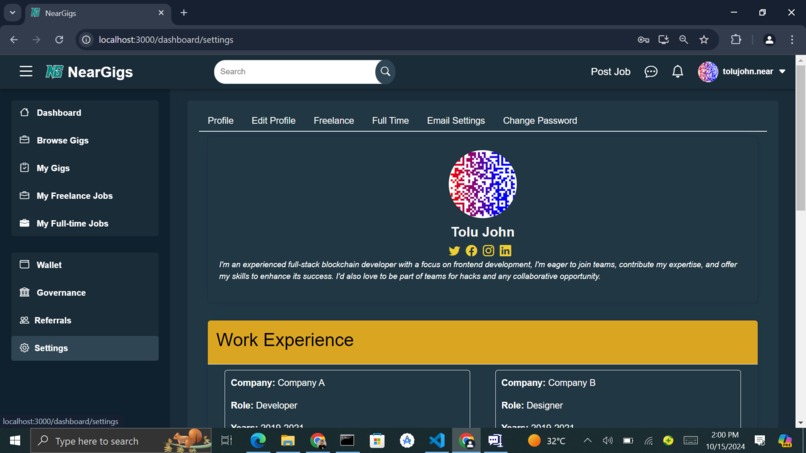
Task: Switch to the Profile tab
Action: [x=221, y=120]
